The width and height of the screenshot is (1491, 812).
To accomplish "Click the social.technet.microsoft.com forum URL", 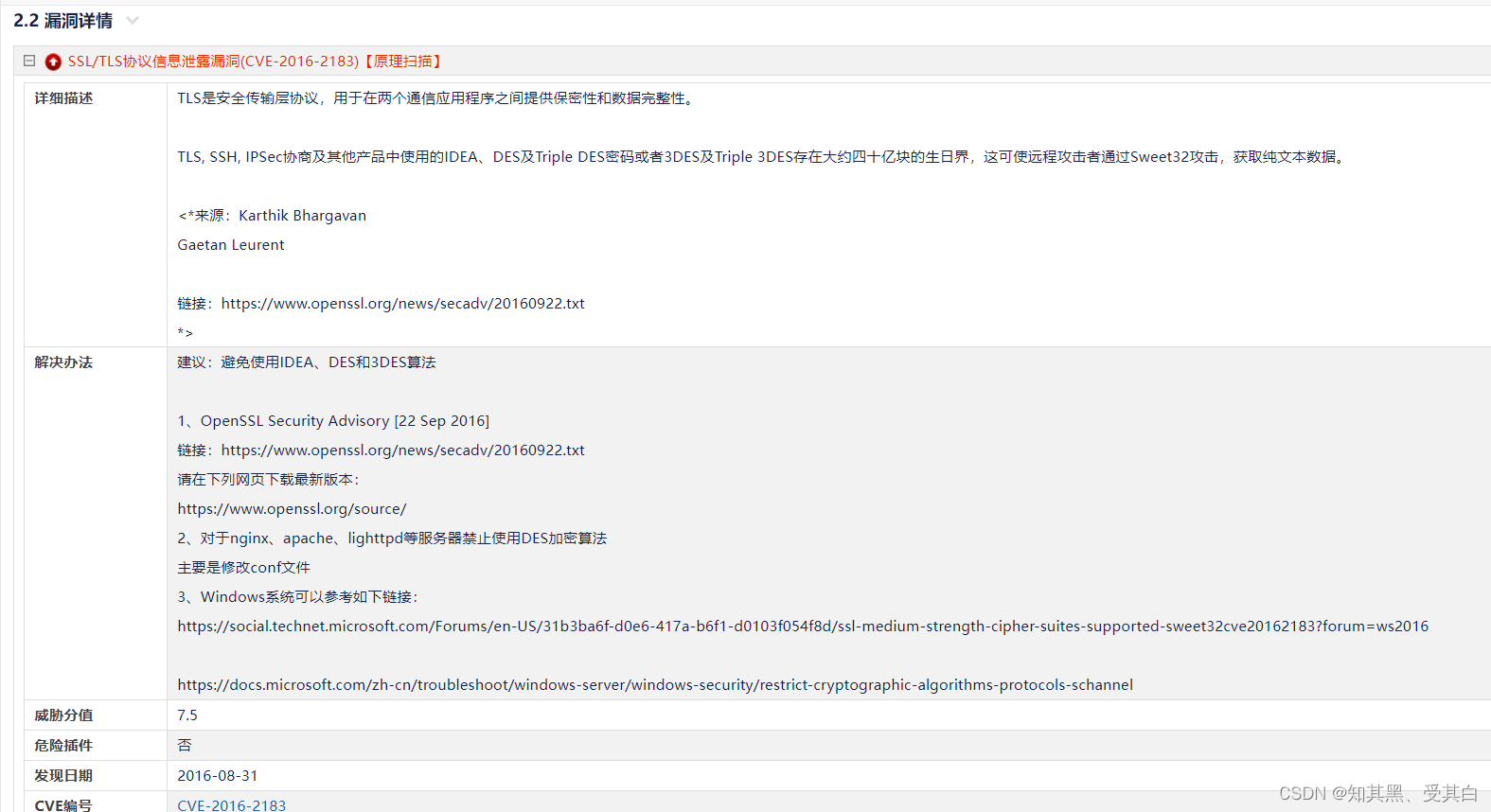I will pyautogui.click(x=803, y=627).
